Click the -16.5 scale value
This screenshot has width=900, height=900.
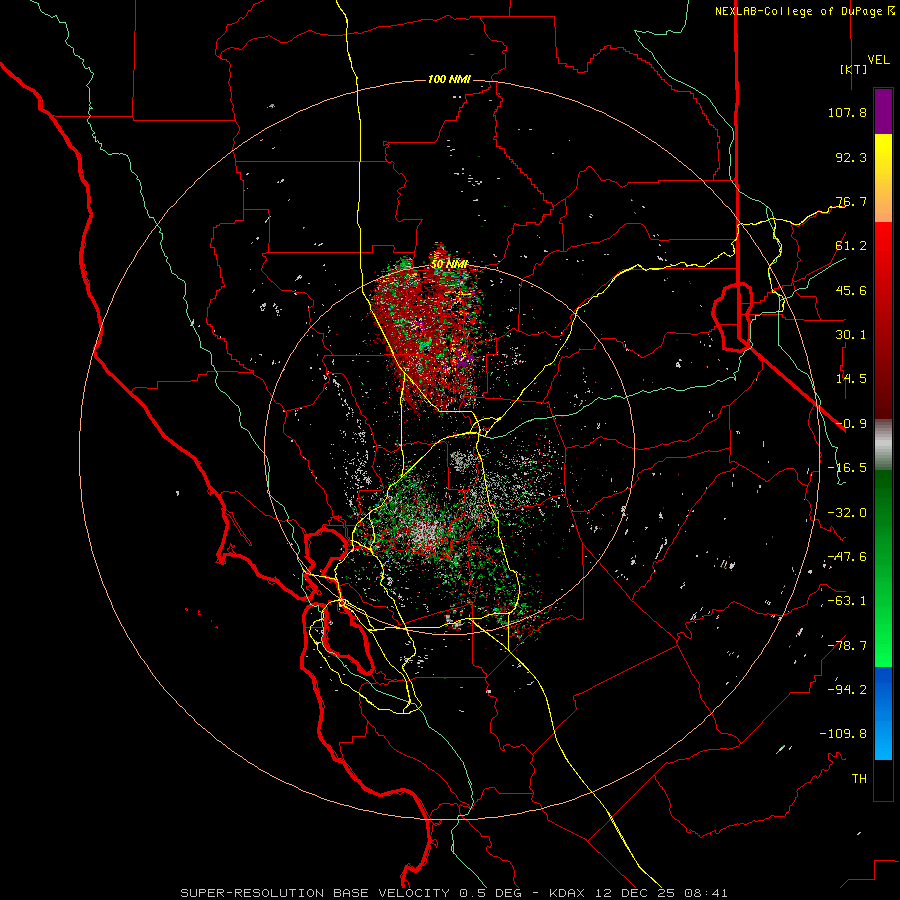point(847,468)
